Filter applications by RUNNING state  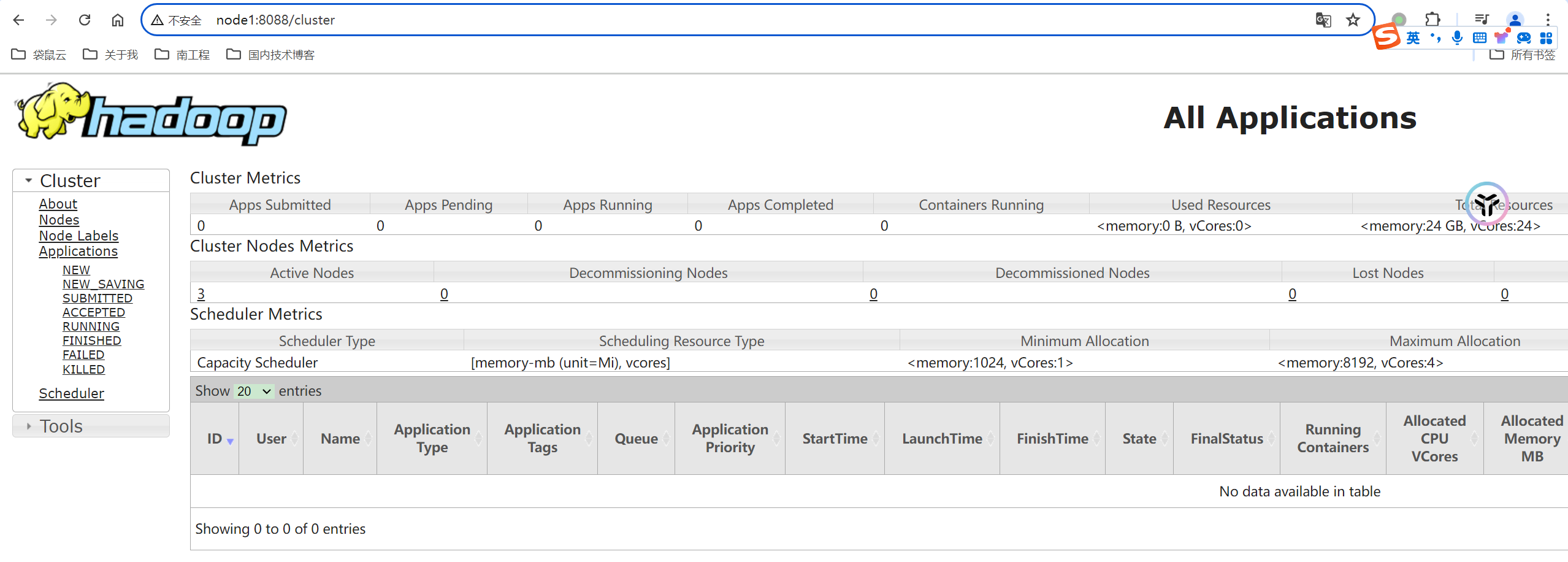[91, 326]
